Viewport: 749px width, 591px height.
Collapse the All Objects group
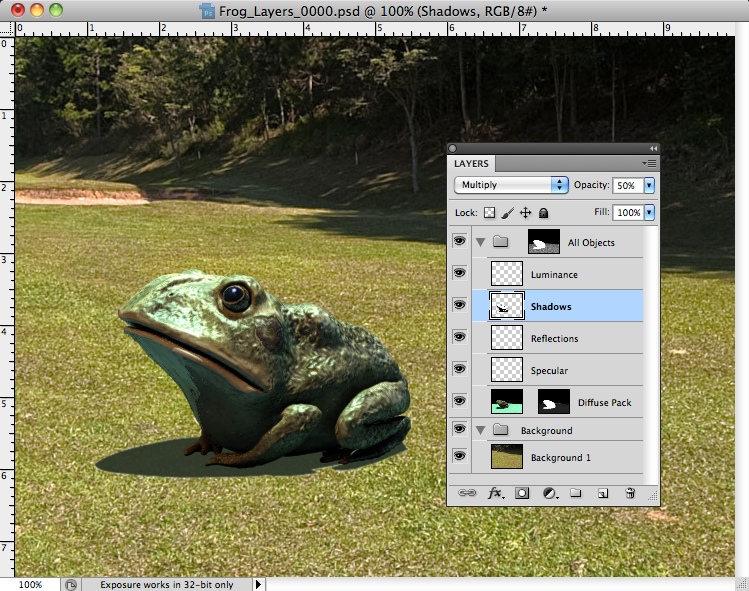481,242
